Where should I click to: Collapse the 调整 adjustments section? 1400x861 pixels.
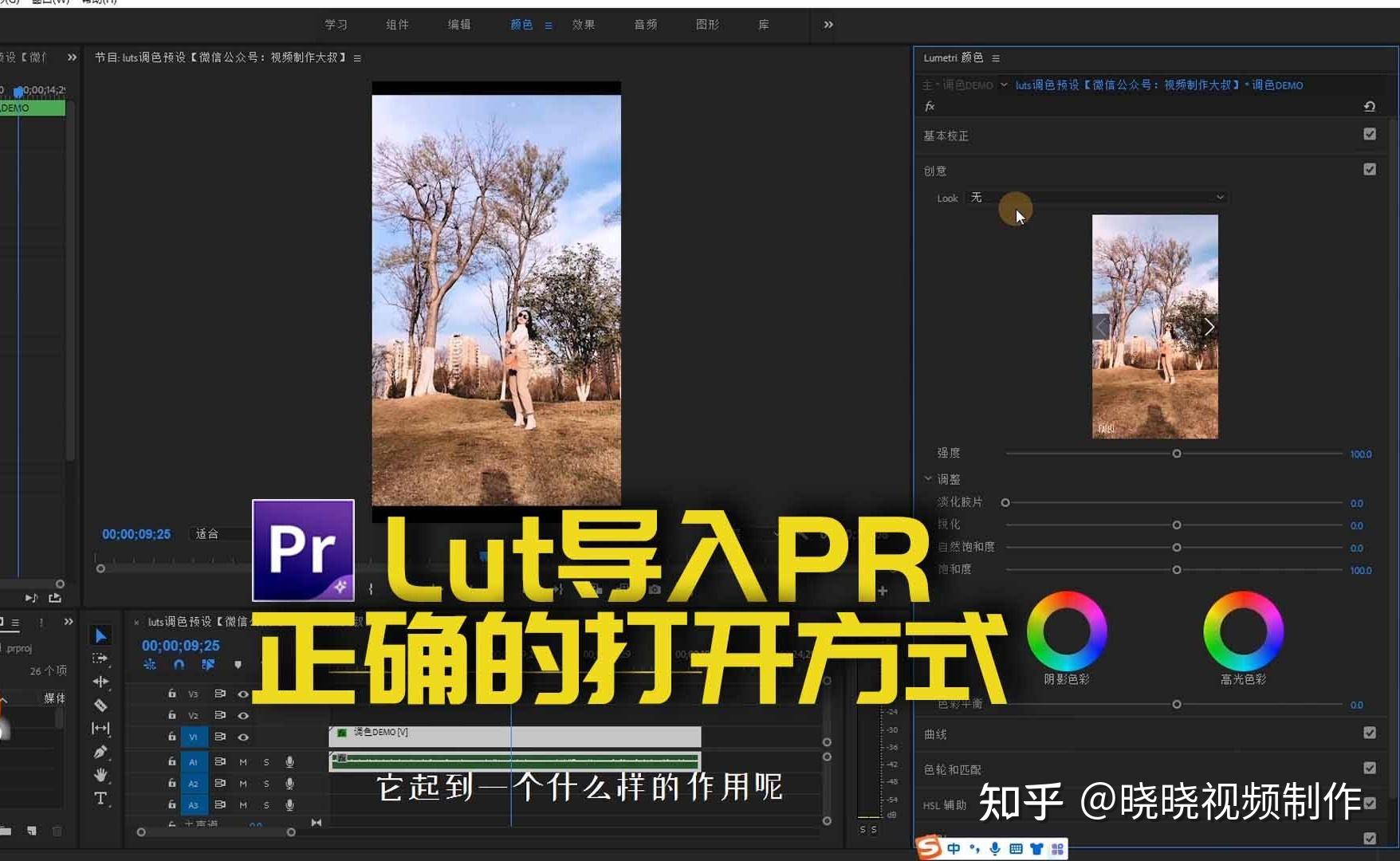tap(928, 479)
